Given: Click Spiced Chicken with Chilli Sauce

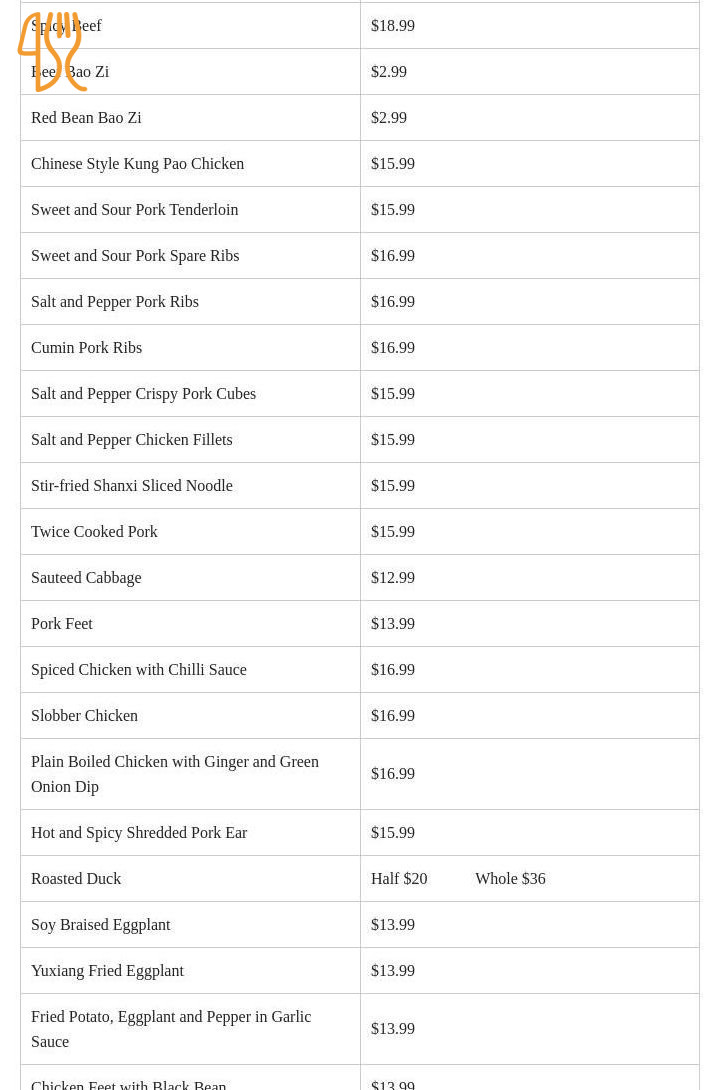Looking at the screenshot, I should (x=138, y=670).
